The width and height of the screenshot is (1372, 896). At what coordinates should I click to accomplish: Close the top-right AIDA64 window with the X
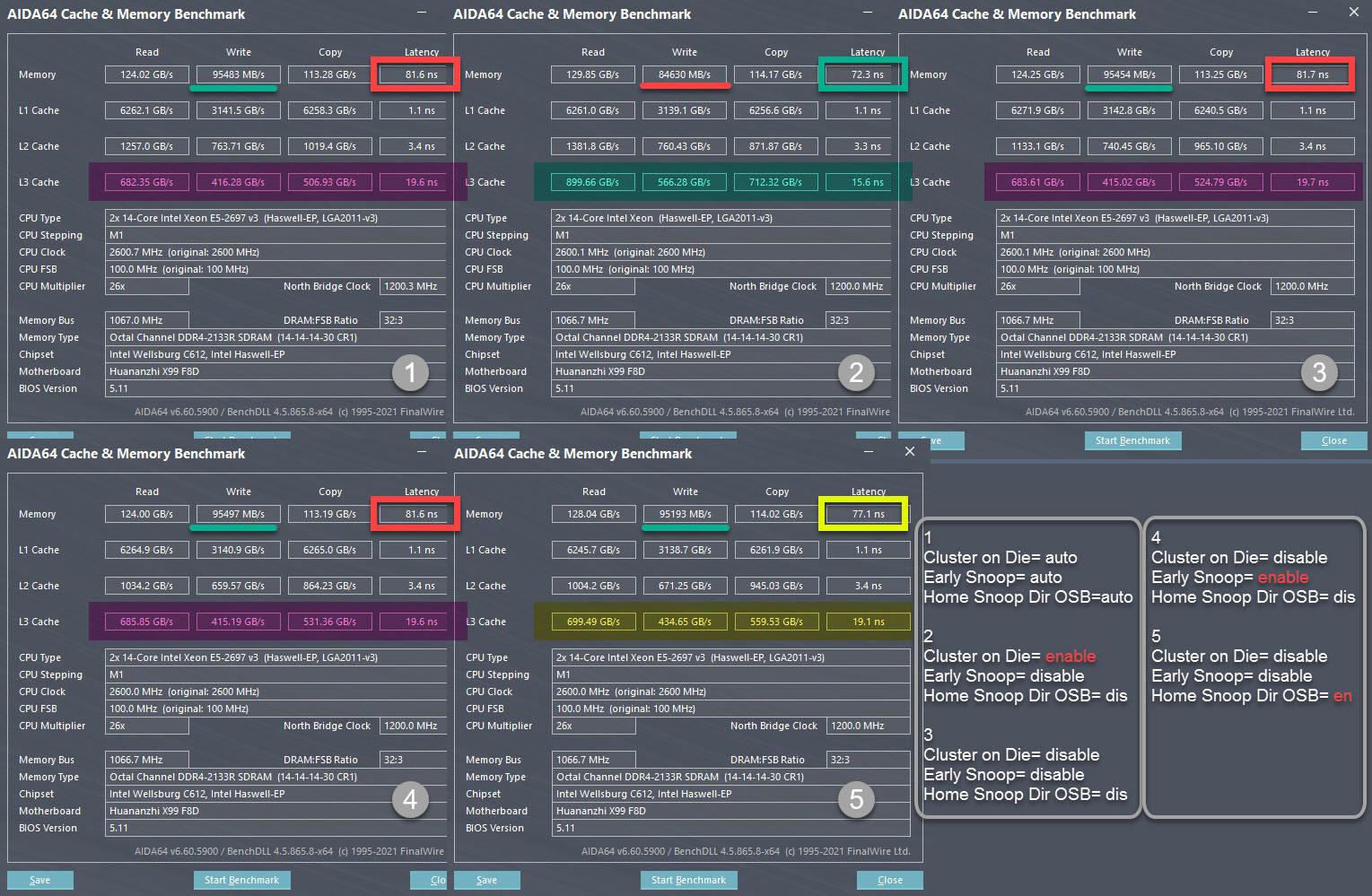[x=1353, y=12]
